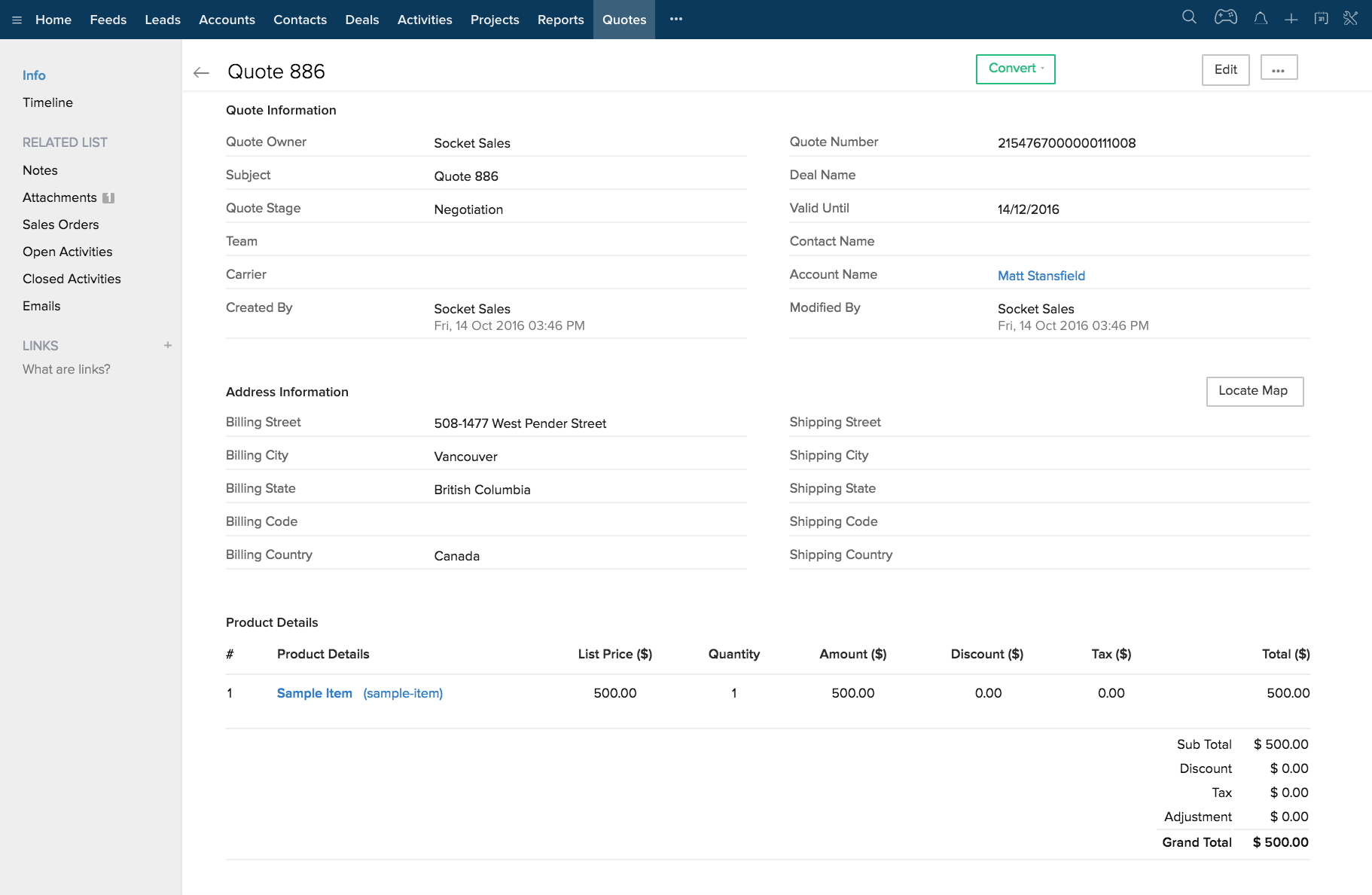Open Timeline in the sidebar

click(47, 102)
